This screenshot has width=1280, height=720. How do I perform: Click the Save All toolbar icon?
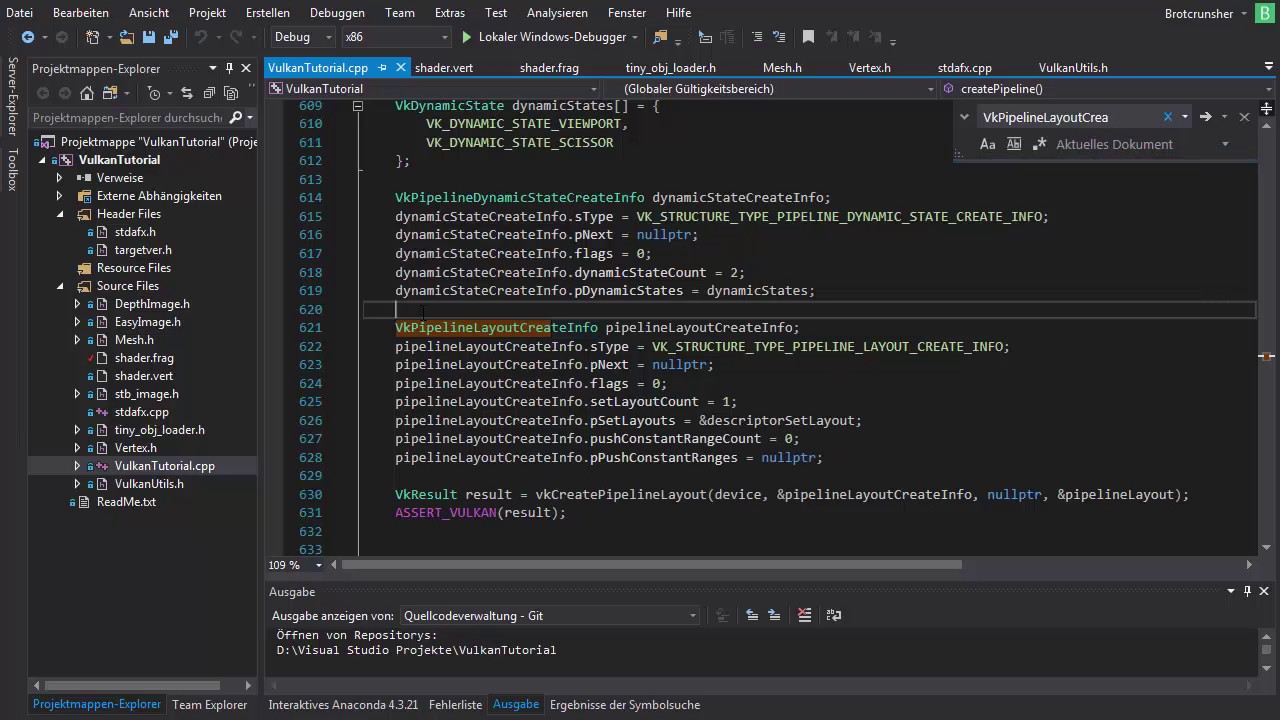click(169, 37)
